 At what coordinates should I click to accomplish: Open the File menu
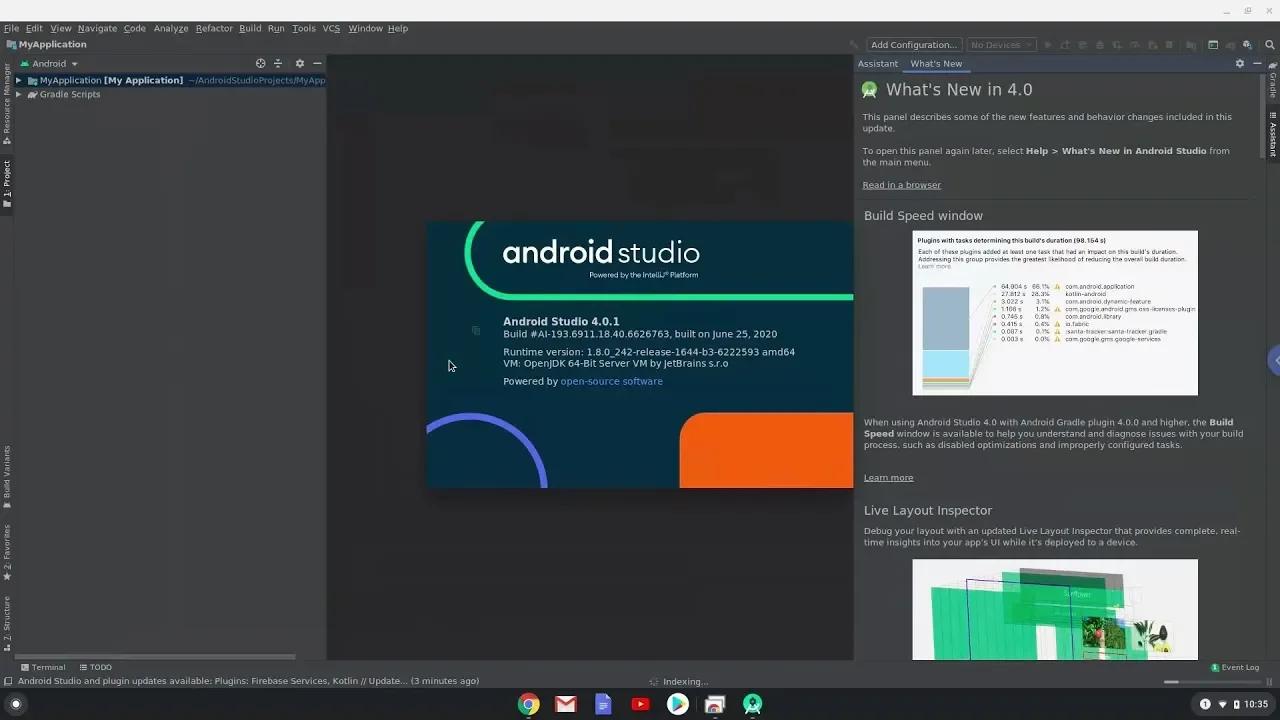pos(11,28)
